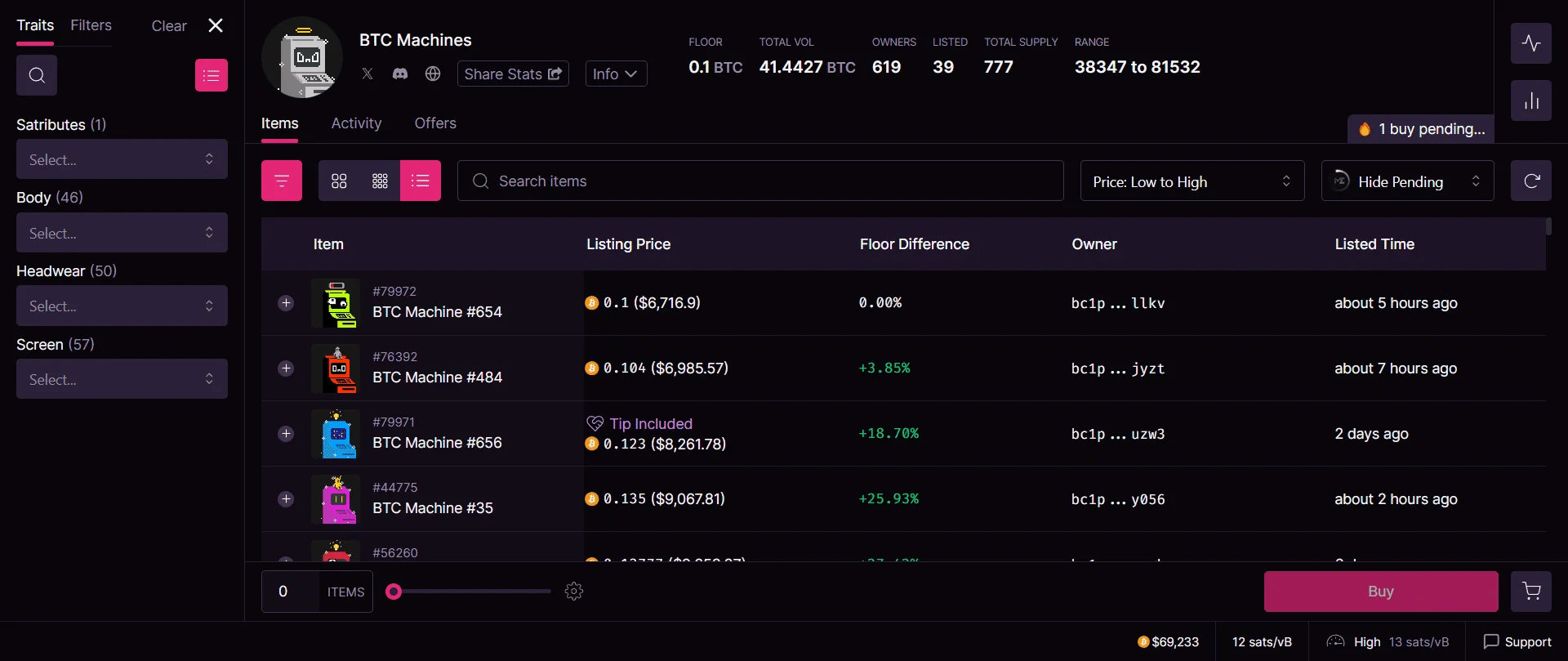
Task: Click the Listing Price column header
Action: pos(628,244)
